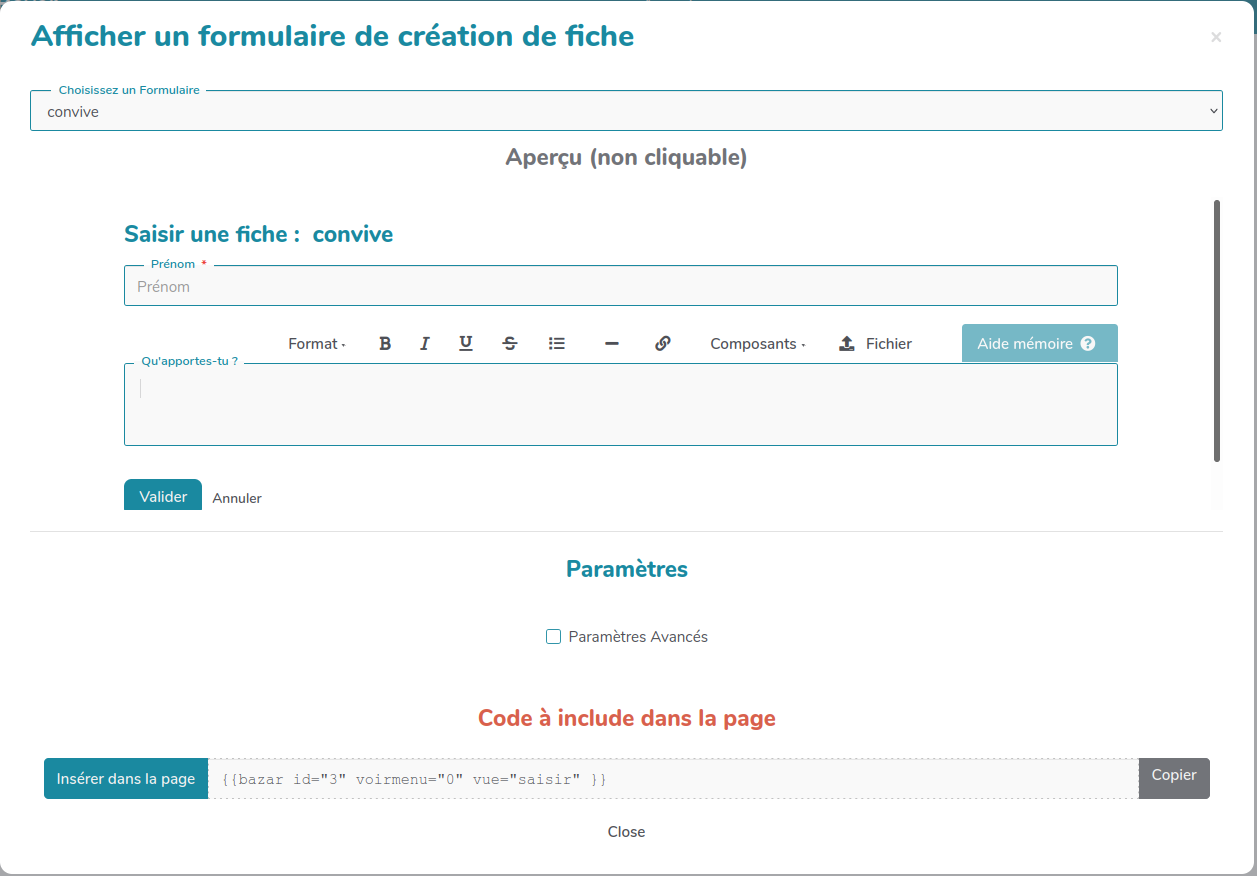Click the Annuler link
Image resolution: width=1257 pixels, height=876 pixels.
pos(237,498)
